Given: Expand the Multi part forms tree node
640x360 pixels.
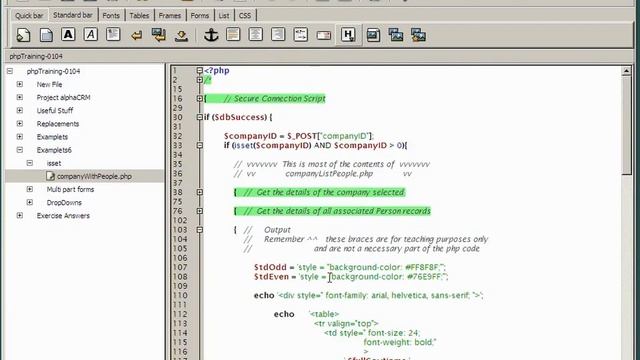Looking at the screenshot, I should (30, 189).
